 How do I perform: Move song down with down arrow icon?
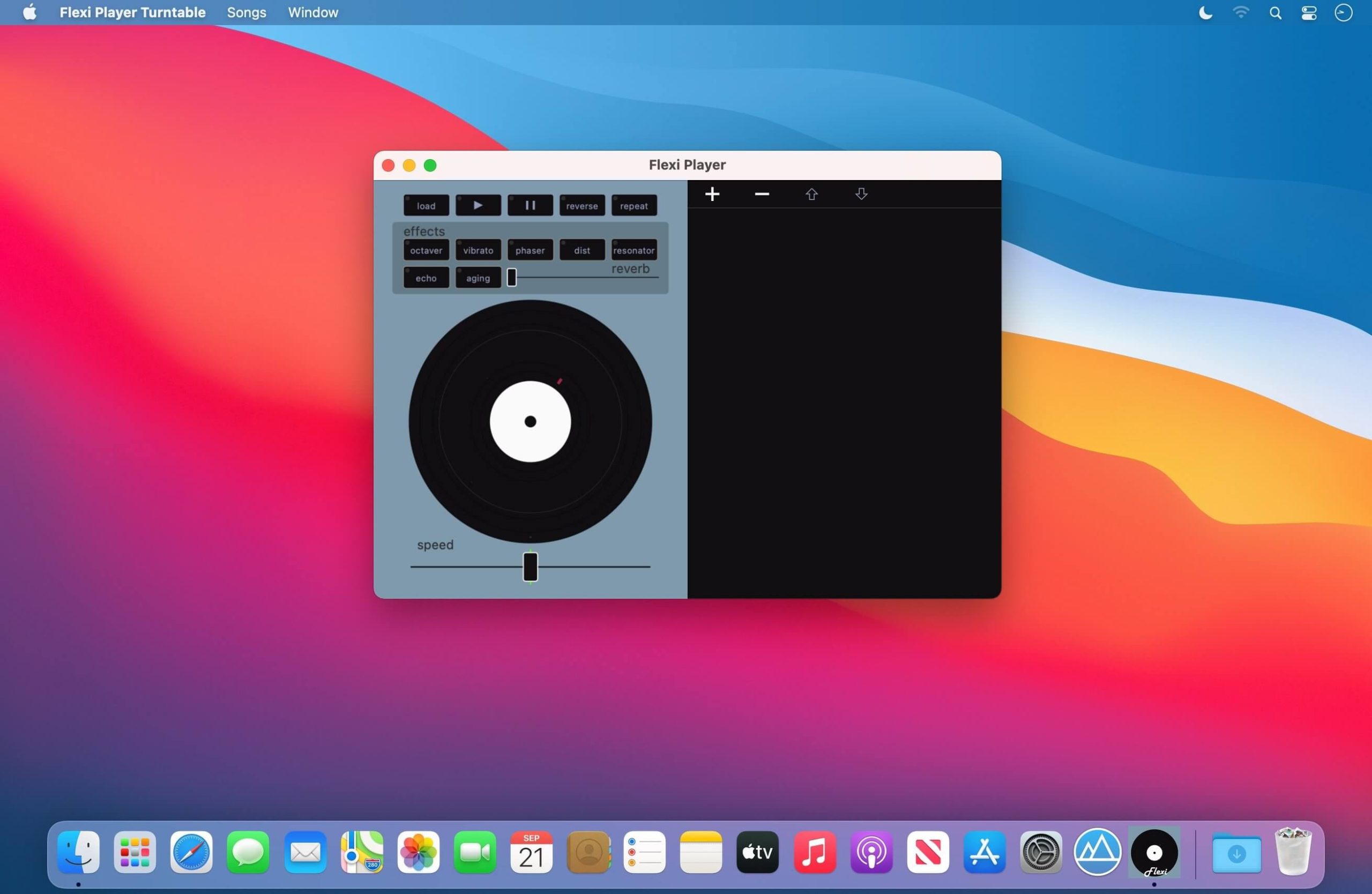click(x=861, y=194)
